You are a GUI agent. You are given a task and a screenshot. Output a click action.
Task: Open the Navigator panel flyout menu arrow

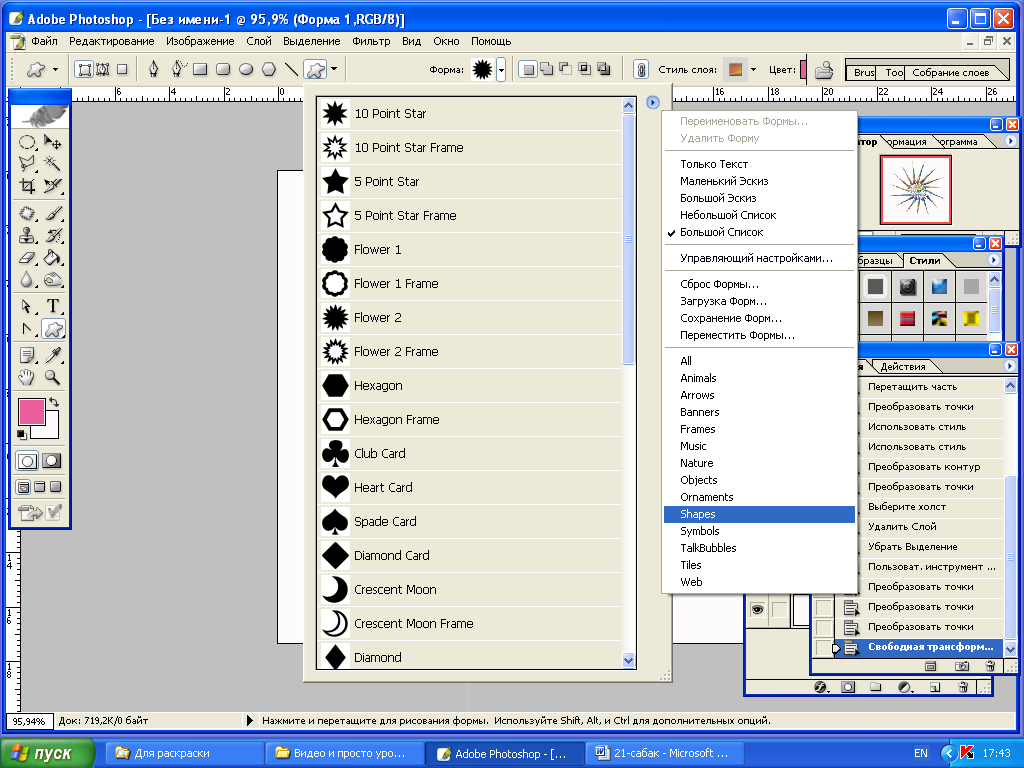(1010, 141)
